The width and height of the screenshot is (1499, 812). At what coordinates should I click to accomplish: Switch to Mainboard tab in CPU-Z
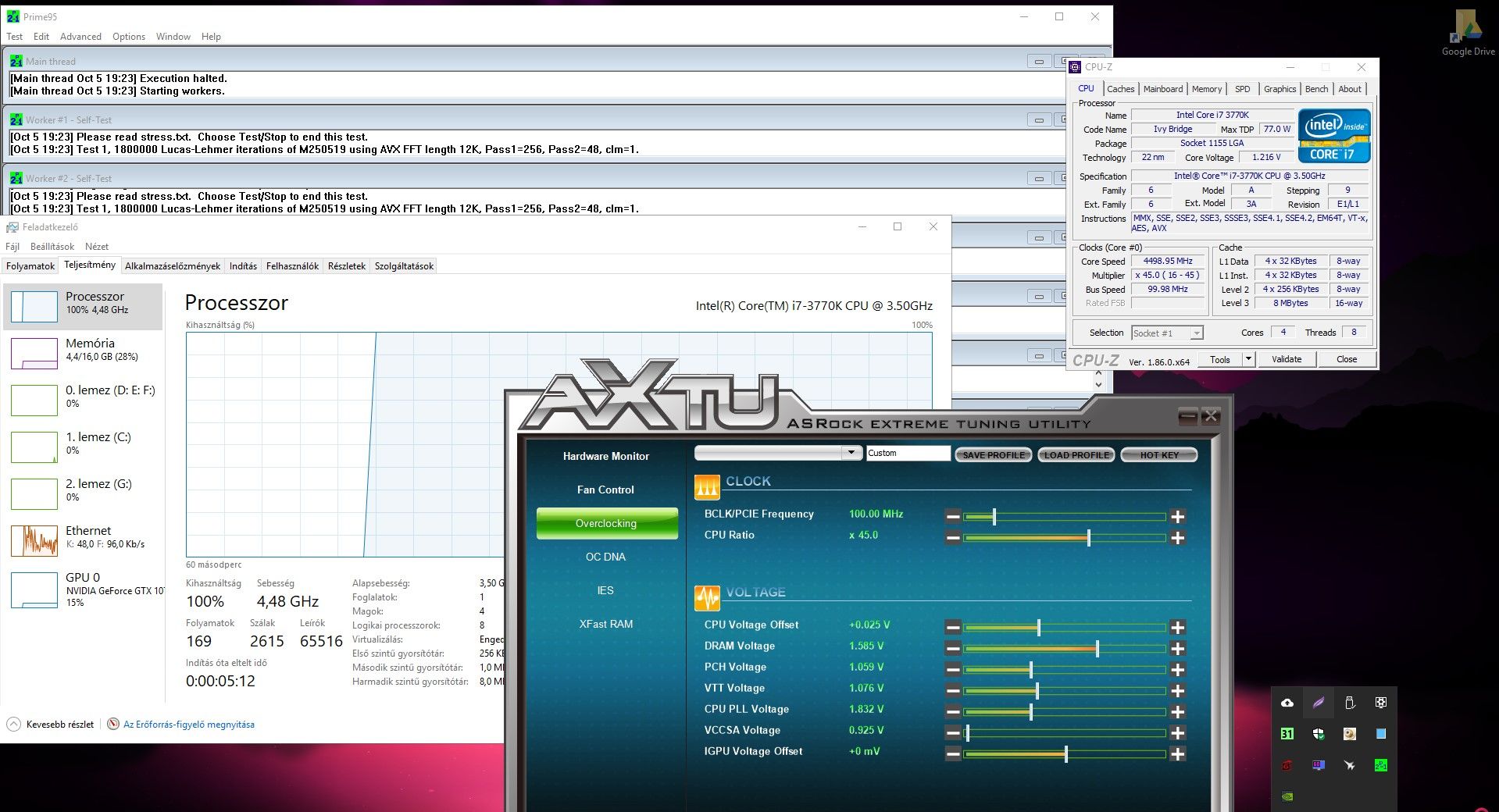pos(1163,89)
